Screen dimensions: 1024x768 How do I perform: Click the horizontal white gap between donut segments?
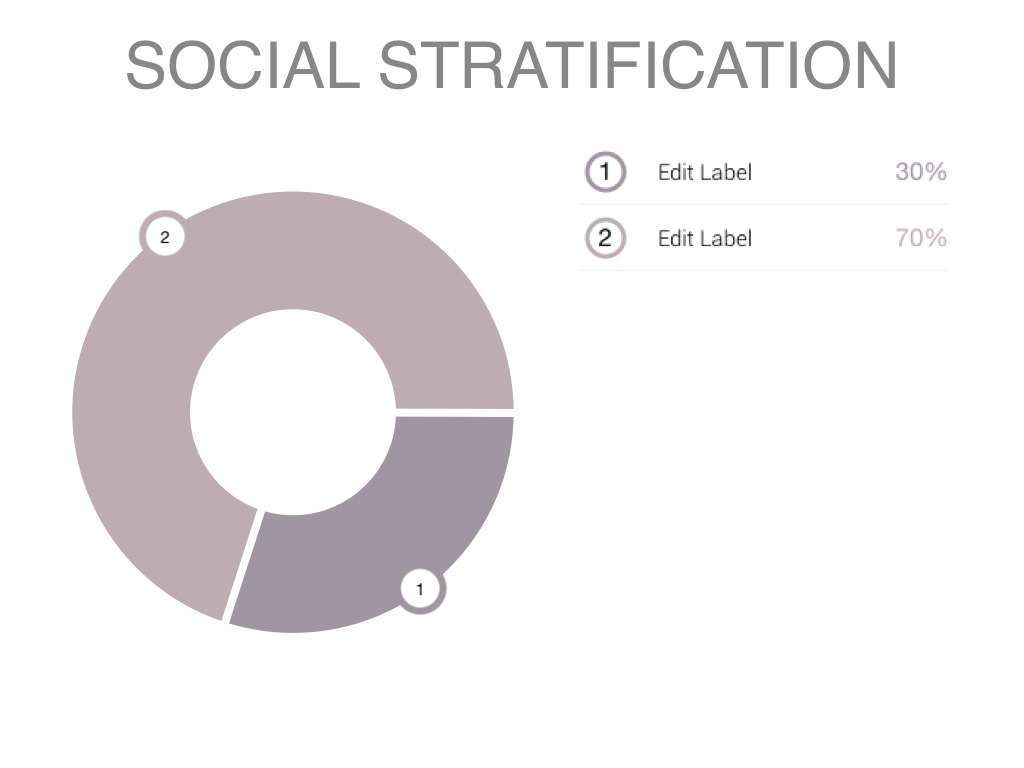click(455, 412)
